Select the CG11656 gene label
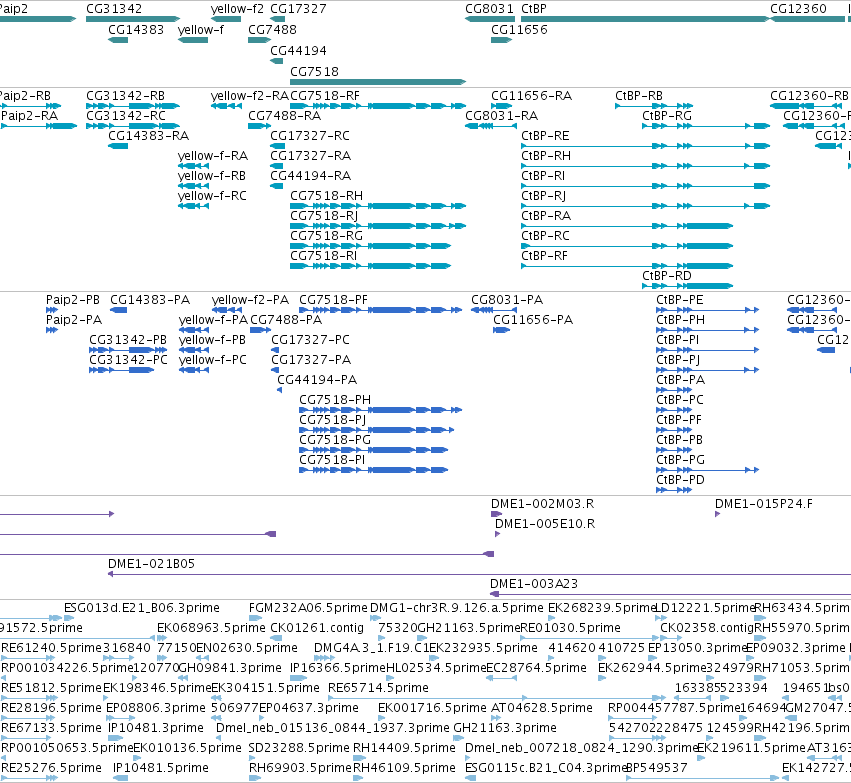851x783 pixels. (x=519, y=30)
